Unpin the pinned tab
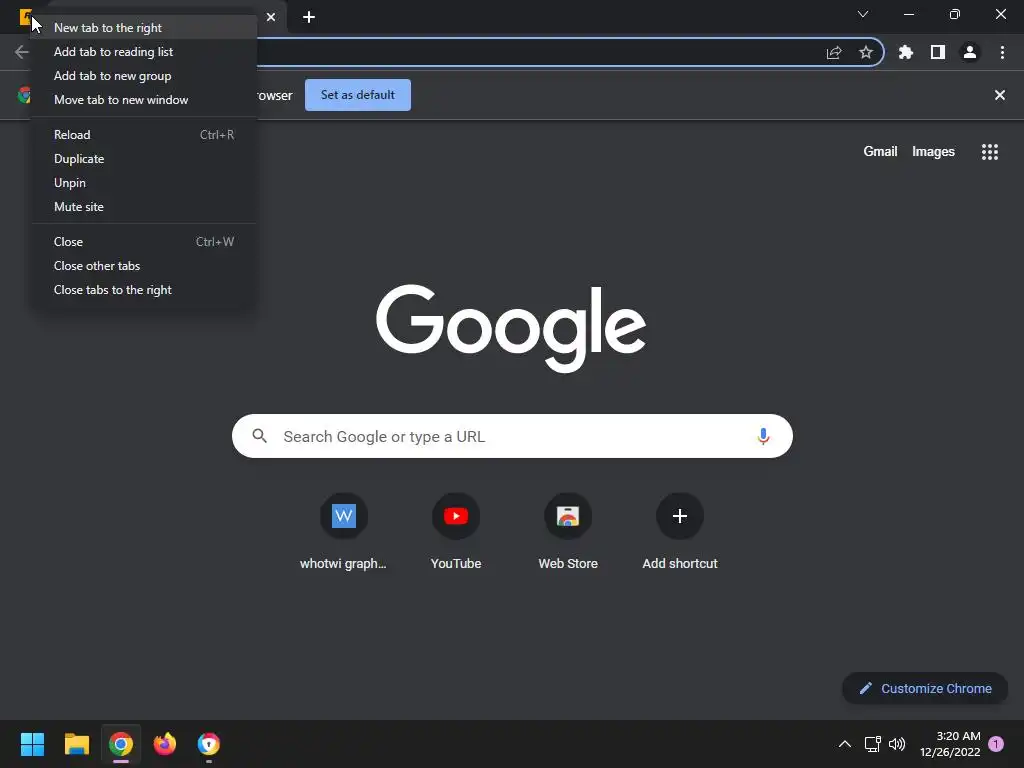Screen dimensions: 1024x768 coord(144,183)
